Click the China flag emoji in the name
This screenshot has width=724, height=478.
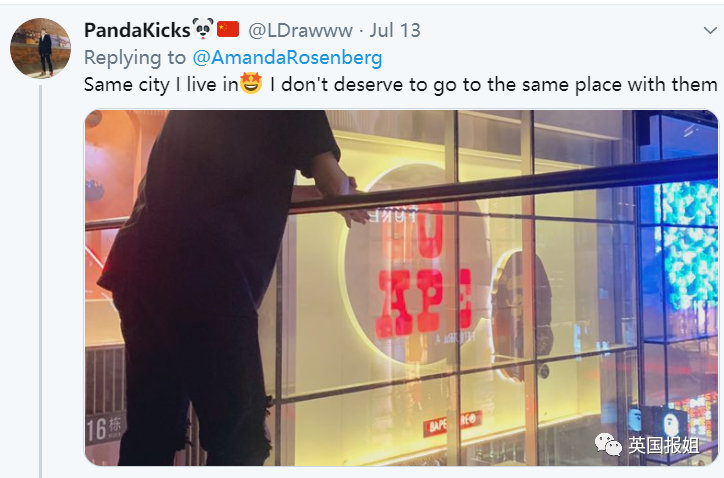click(228, 30)
